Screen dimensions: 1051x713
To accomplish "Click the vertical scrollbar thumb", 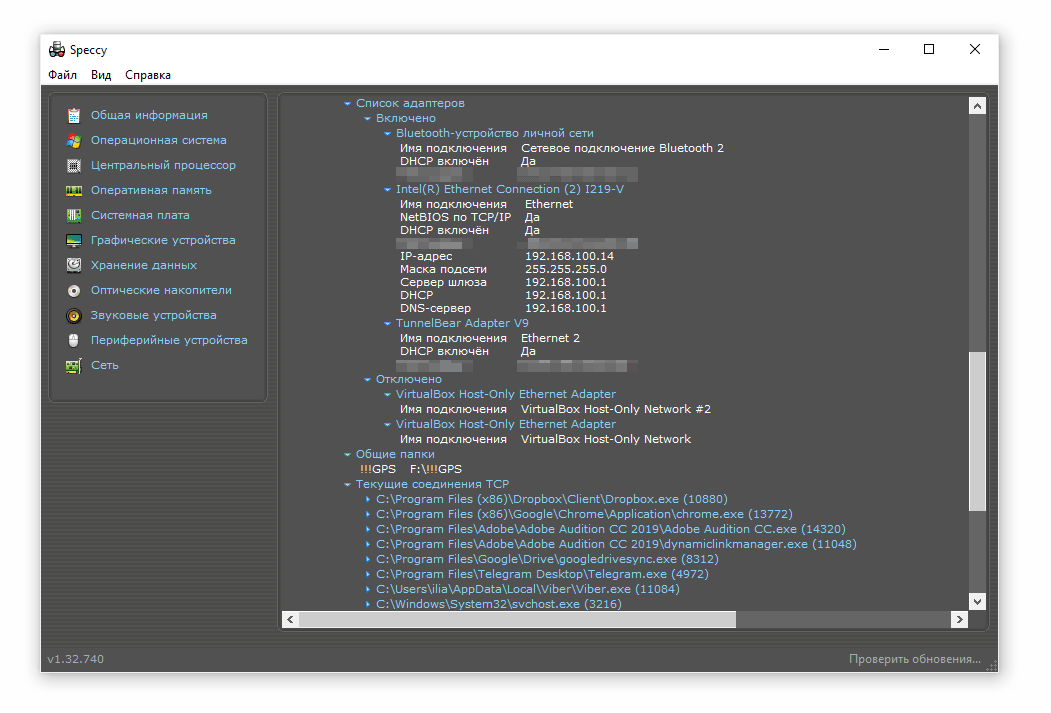I will [977, 432].
